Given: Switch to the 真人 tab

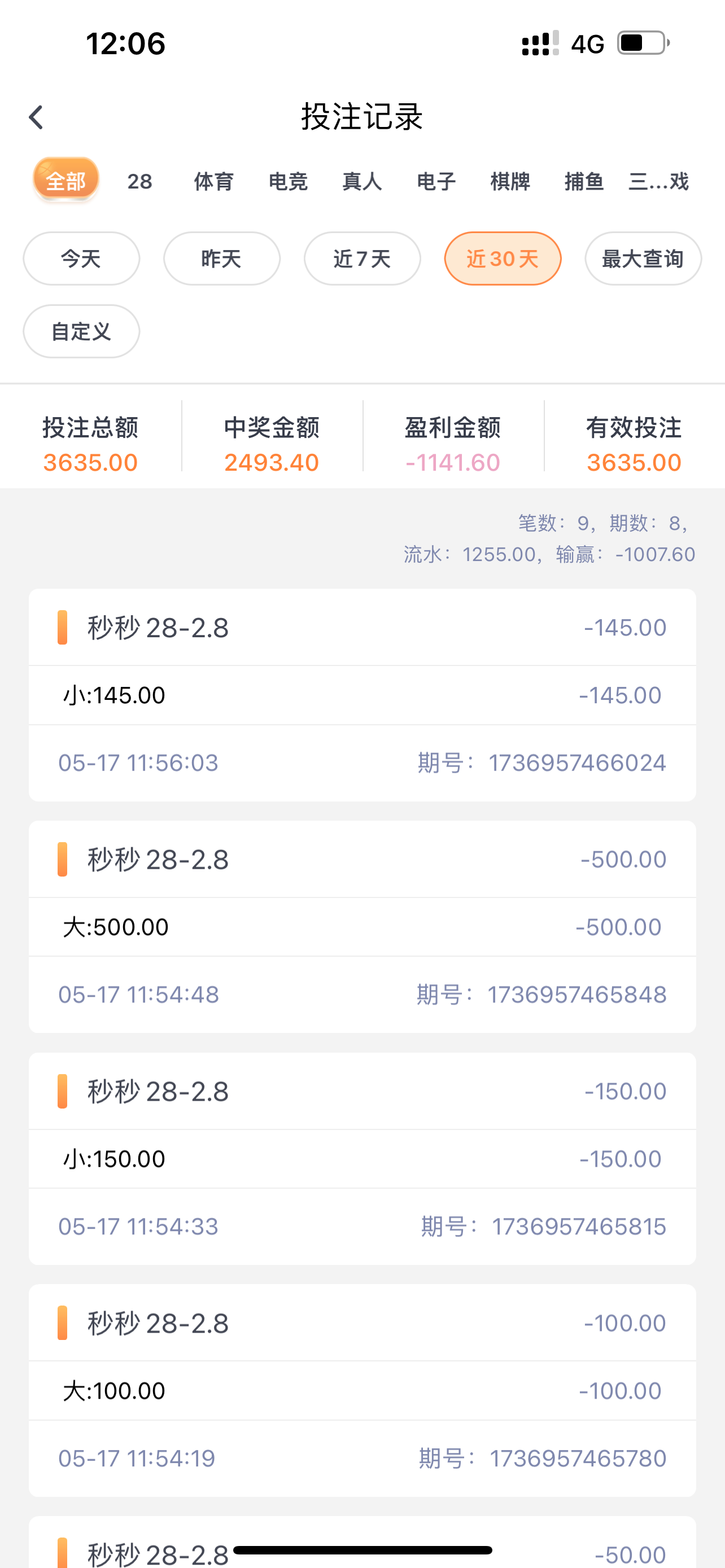Looking at the screenshot, I should (x=362, y=181).
